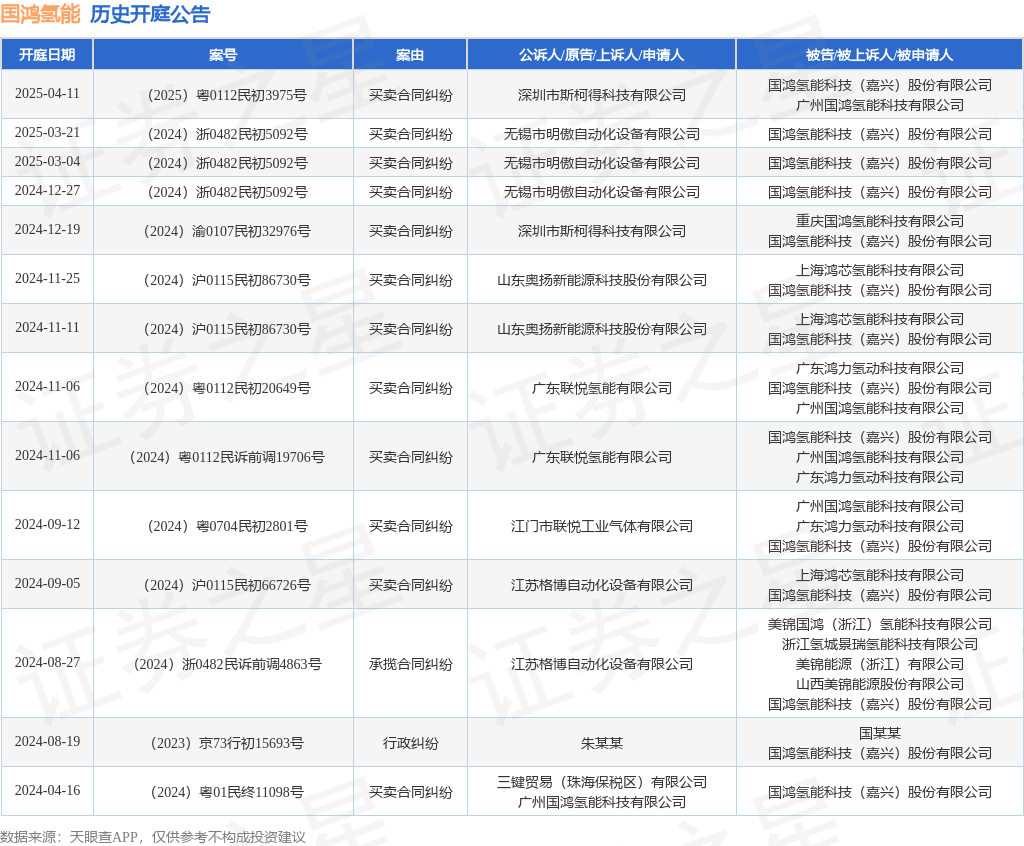Select date cell 2024-11-25
This screenshot has width=1024, height=846.
(47, 278)
